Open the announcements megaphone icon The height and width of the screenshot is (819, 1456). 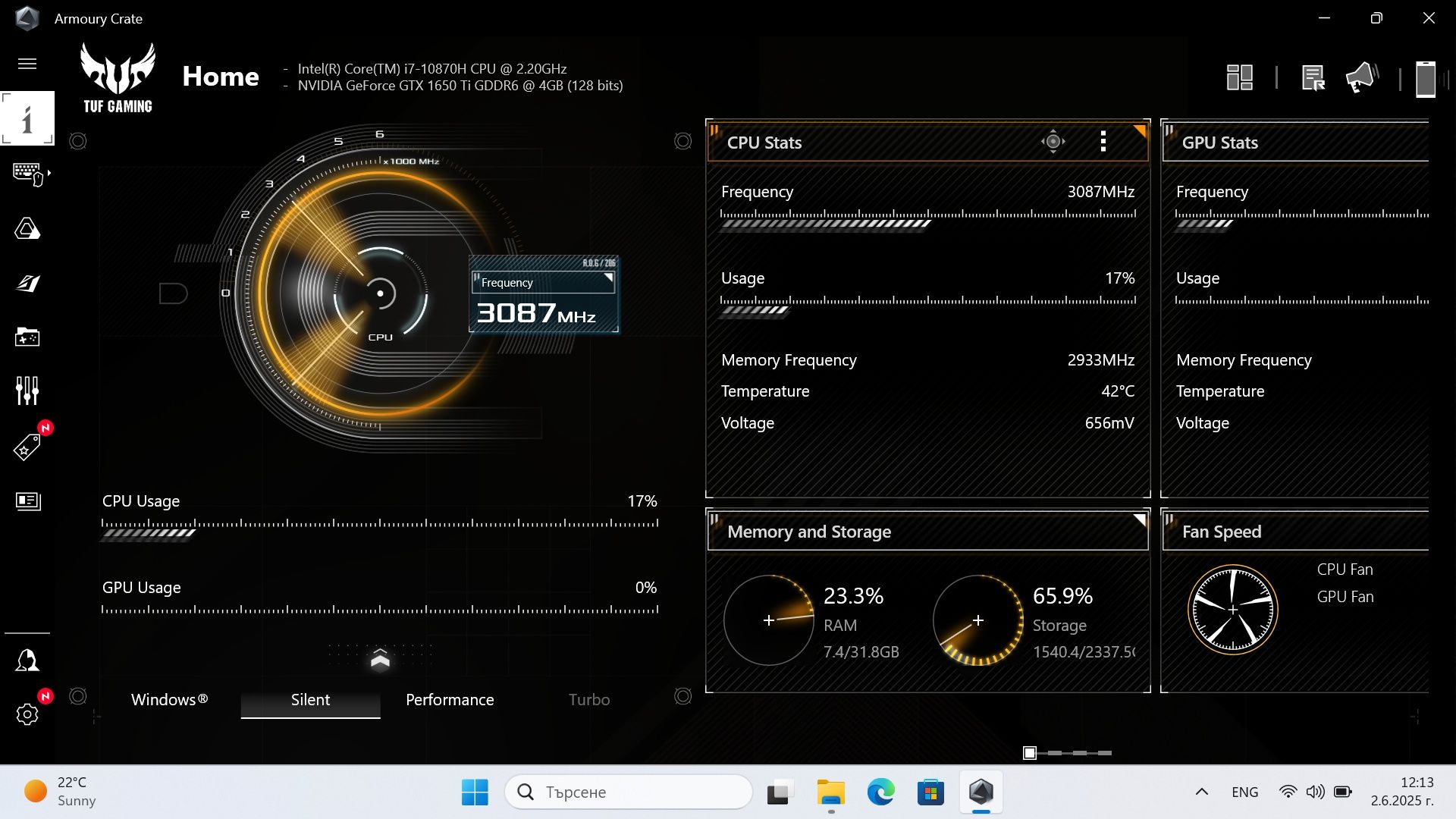click(x=1361, y=77)
